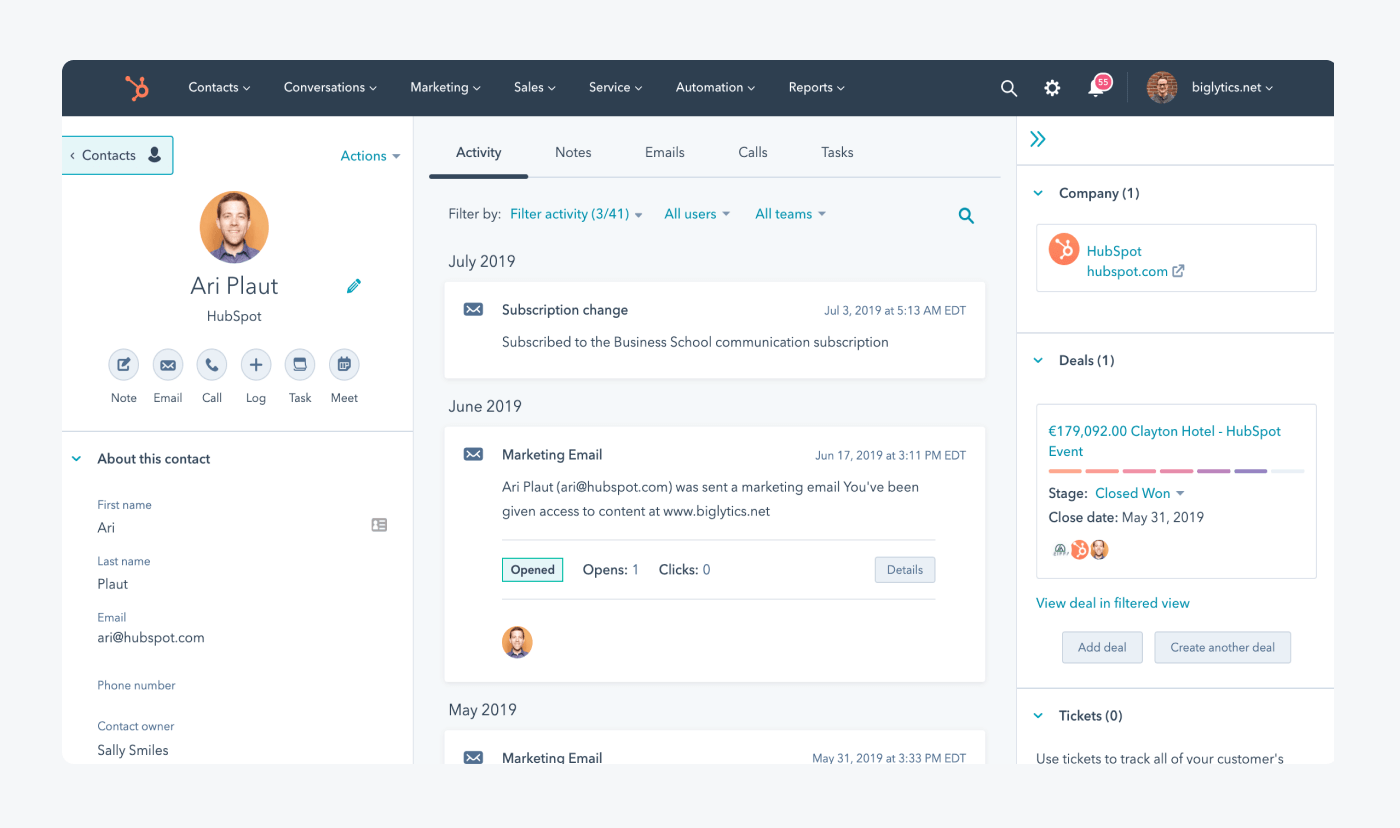The height and width of the screenshot is (828, 1400).
Task: Open the hubspot.com link
Action: 1127,271
